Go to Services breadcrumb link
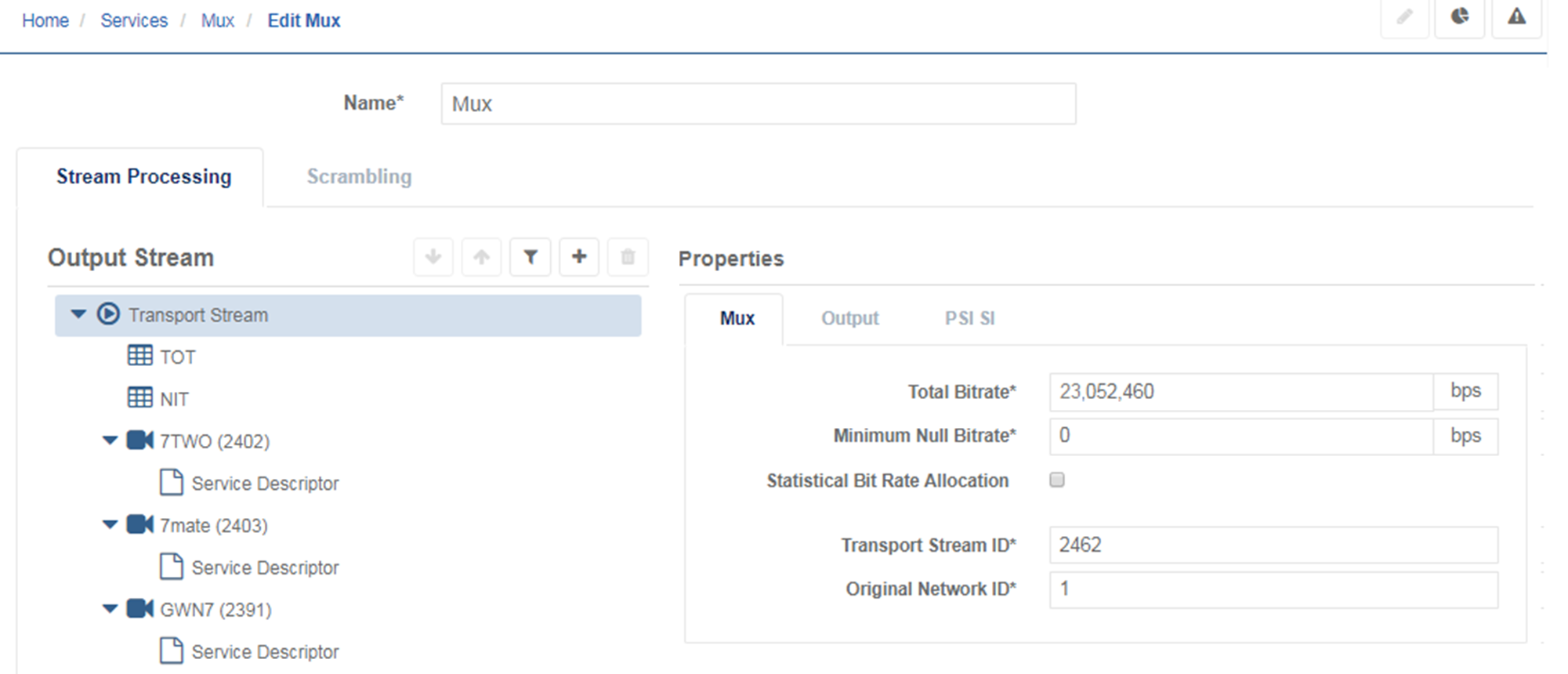This screenshot has width=1568, height=674. pyautogui.click(x=134, y=21)
